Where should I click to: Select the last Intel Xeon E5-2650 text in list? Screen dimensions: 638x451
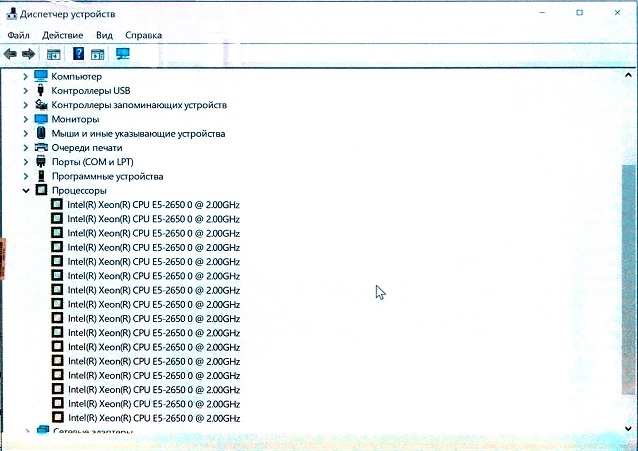154,418
